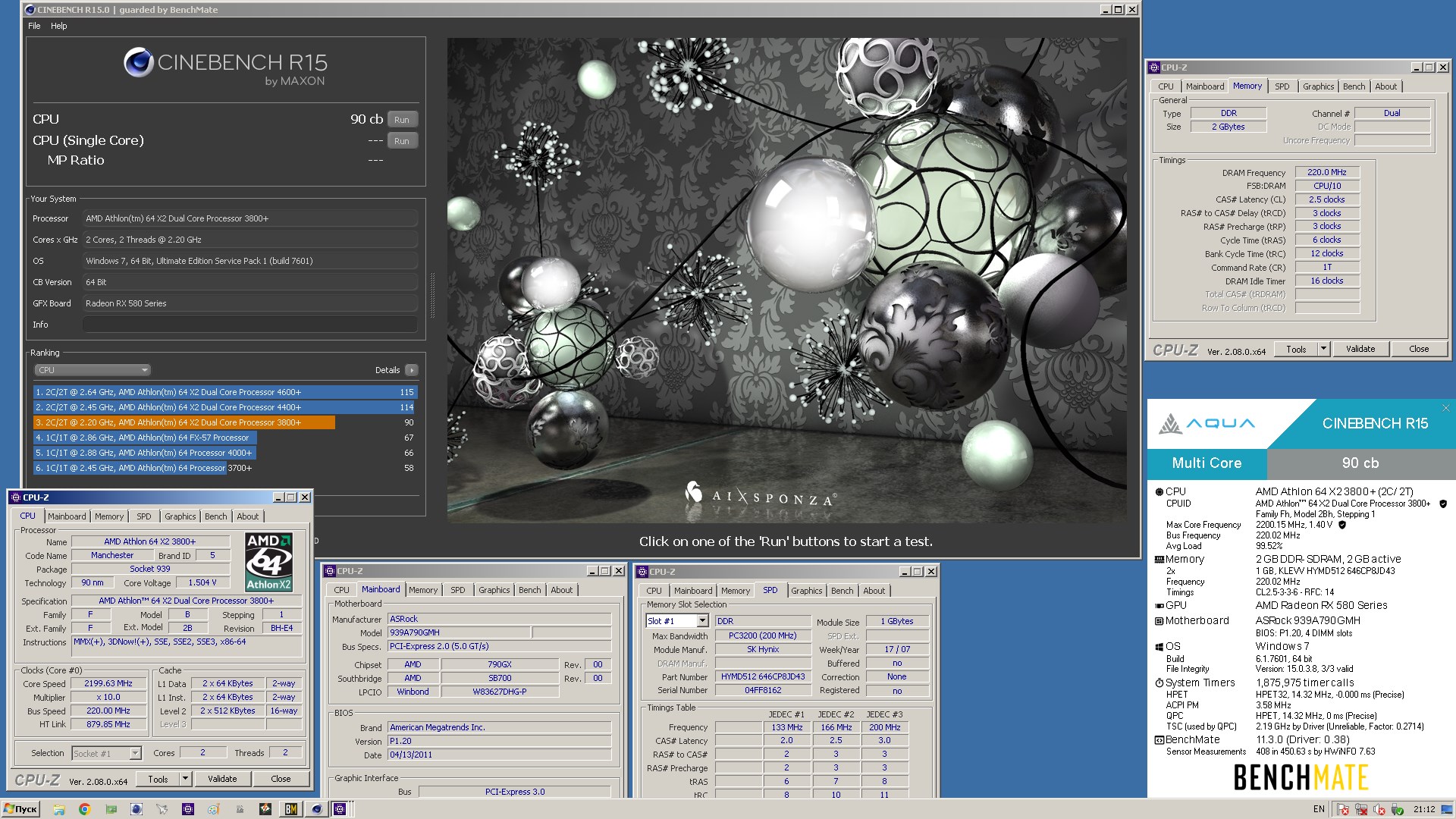Click the Safely Remove Hardware tray icon
Viewport: 1456px width, 819px height.
1398,810
